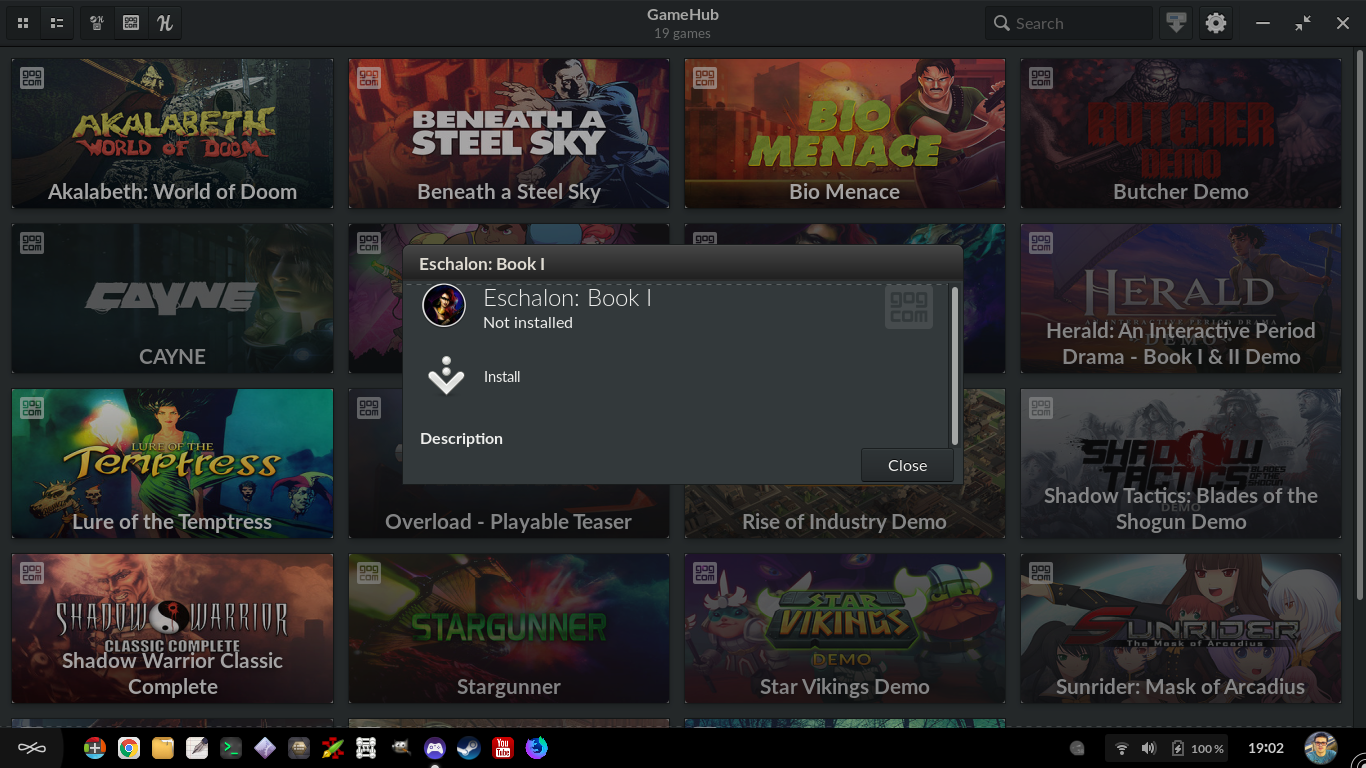Open the green feather app in taskbar
The height and width of the screenshot is (768, 1366).
tap(332, 748)
